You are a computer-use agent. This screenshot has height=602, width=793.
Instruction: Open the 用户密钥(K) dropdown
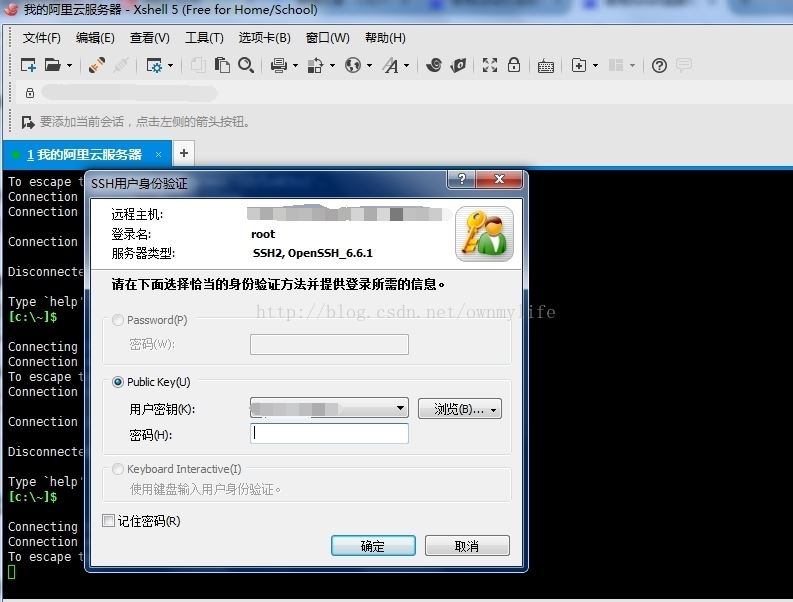(x=329, y=408)
